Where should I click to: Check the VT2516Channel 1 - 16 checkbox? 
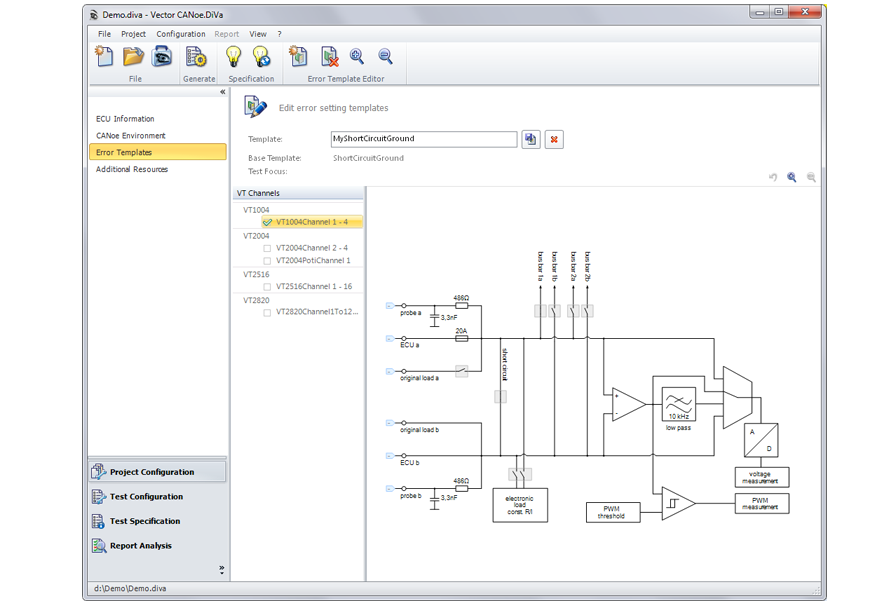point(267,287)
